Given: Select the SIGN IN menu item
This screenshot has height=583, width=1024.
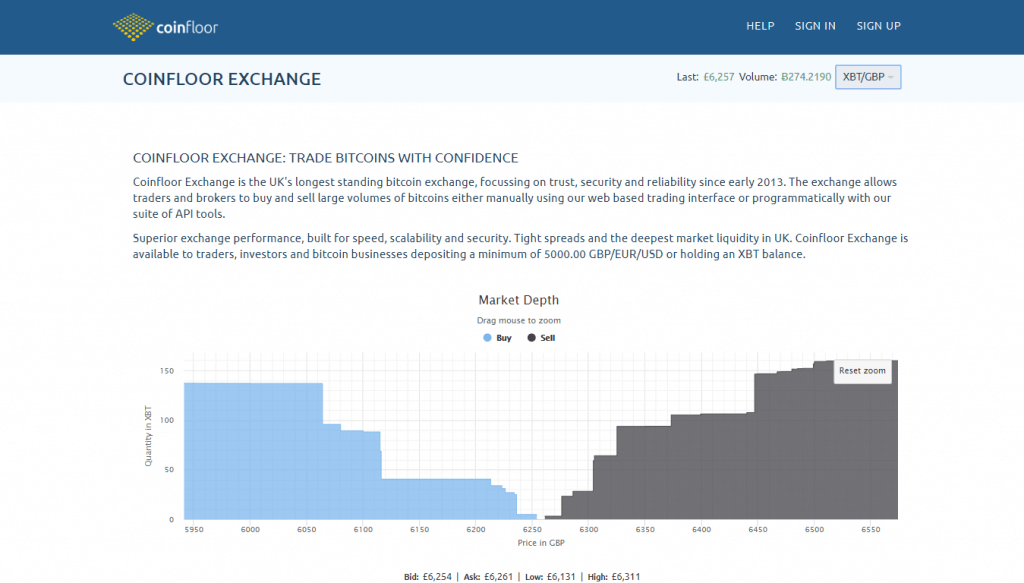Looking at the screenshot, I should (x=815, y=26).
